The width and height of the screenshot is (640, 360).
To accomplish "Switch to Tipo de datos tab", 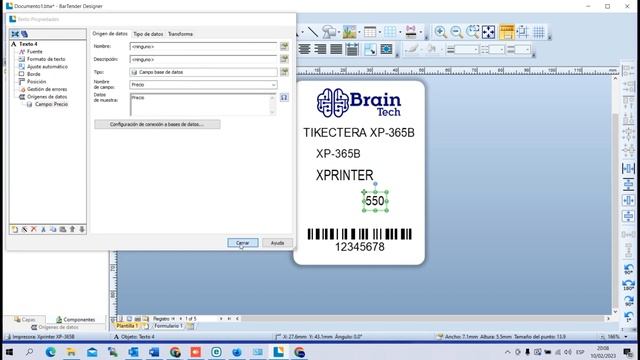I will pyautogui.click(x=148, y=34).
